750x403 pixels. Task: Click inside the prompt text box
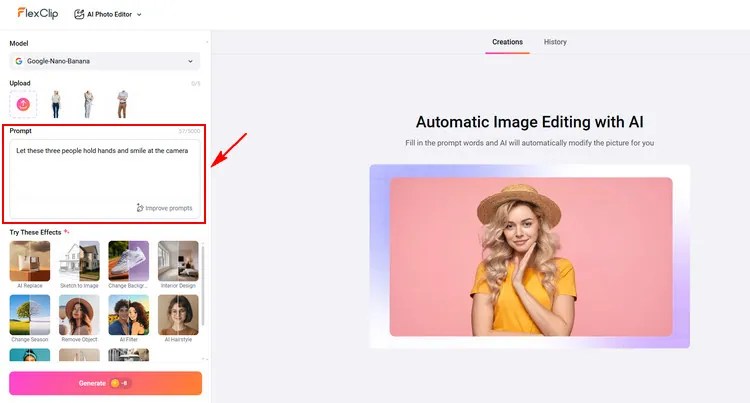105,179
